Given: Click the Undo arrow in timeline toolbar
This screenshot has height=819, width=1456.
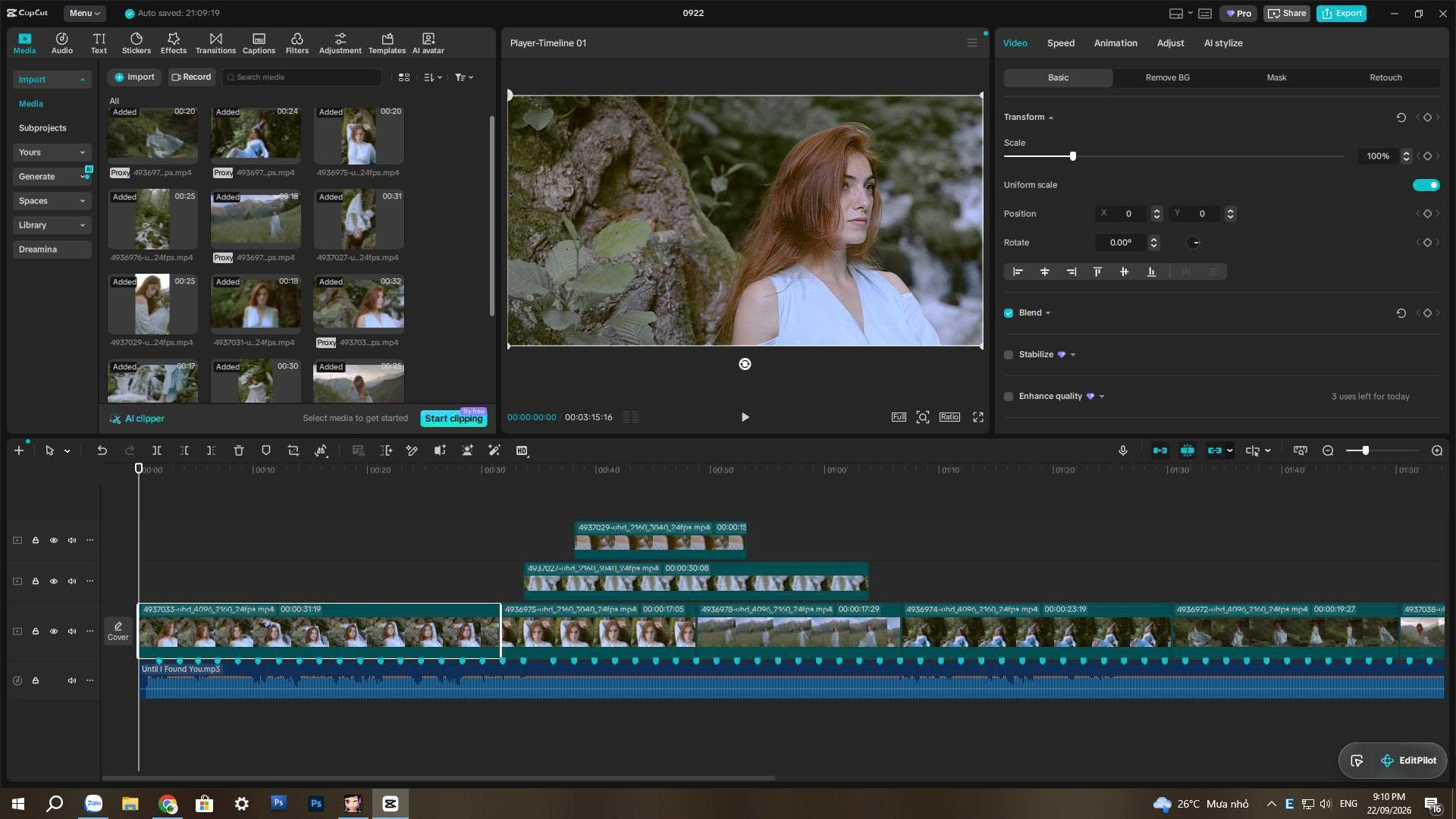Looking at the screenshot, I should click(102, 450).
